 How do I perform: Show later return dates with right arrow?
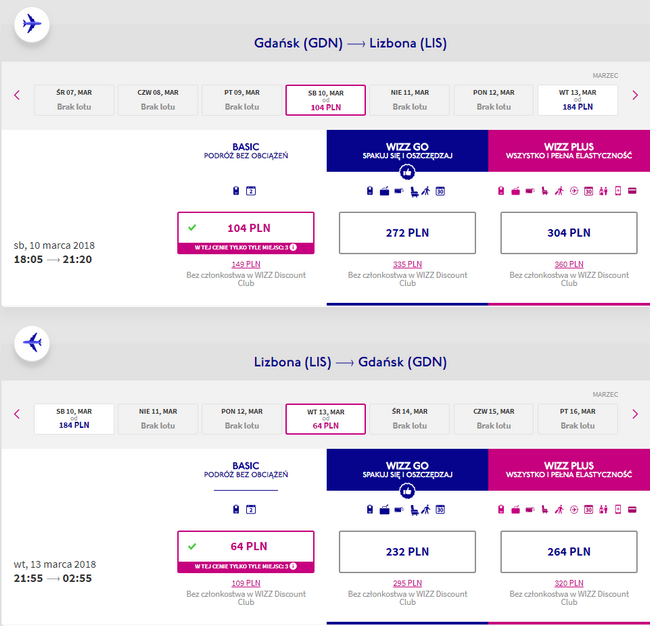[x=635, y=414]
